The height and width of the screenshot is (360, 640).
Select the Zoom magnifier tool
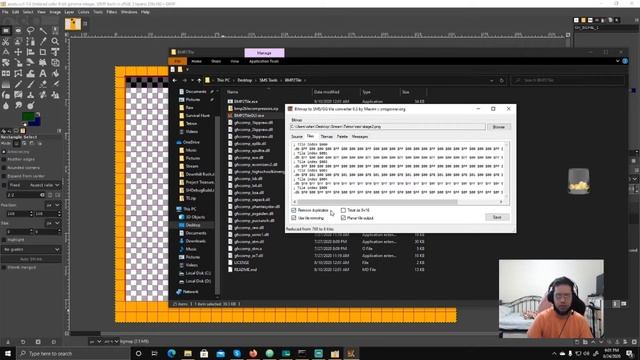[55, 42]
